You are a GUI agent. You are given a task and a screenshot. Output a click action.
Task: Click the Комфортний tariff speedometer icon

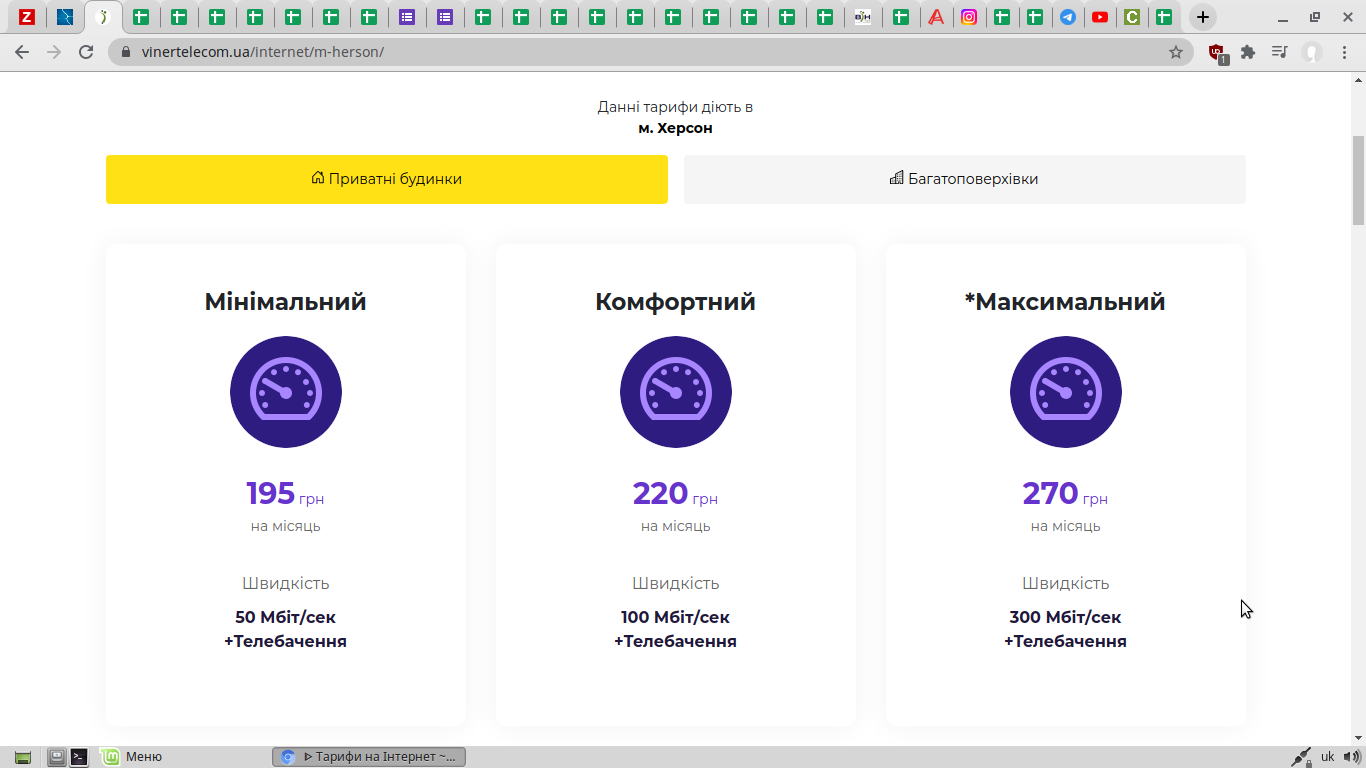click(x=676, y=392)
